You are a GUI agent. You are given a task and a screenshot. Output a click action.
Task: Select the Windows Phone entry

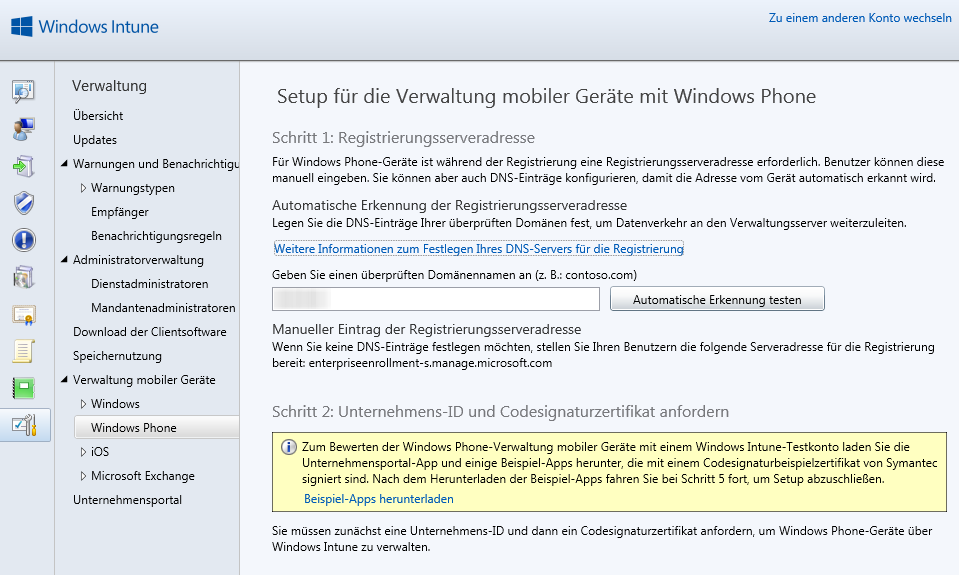pyautogui.click(x=157, y=428)
